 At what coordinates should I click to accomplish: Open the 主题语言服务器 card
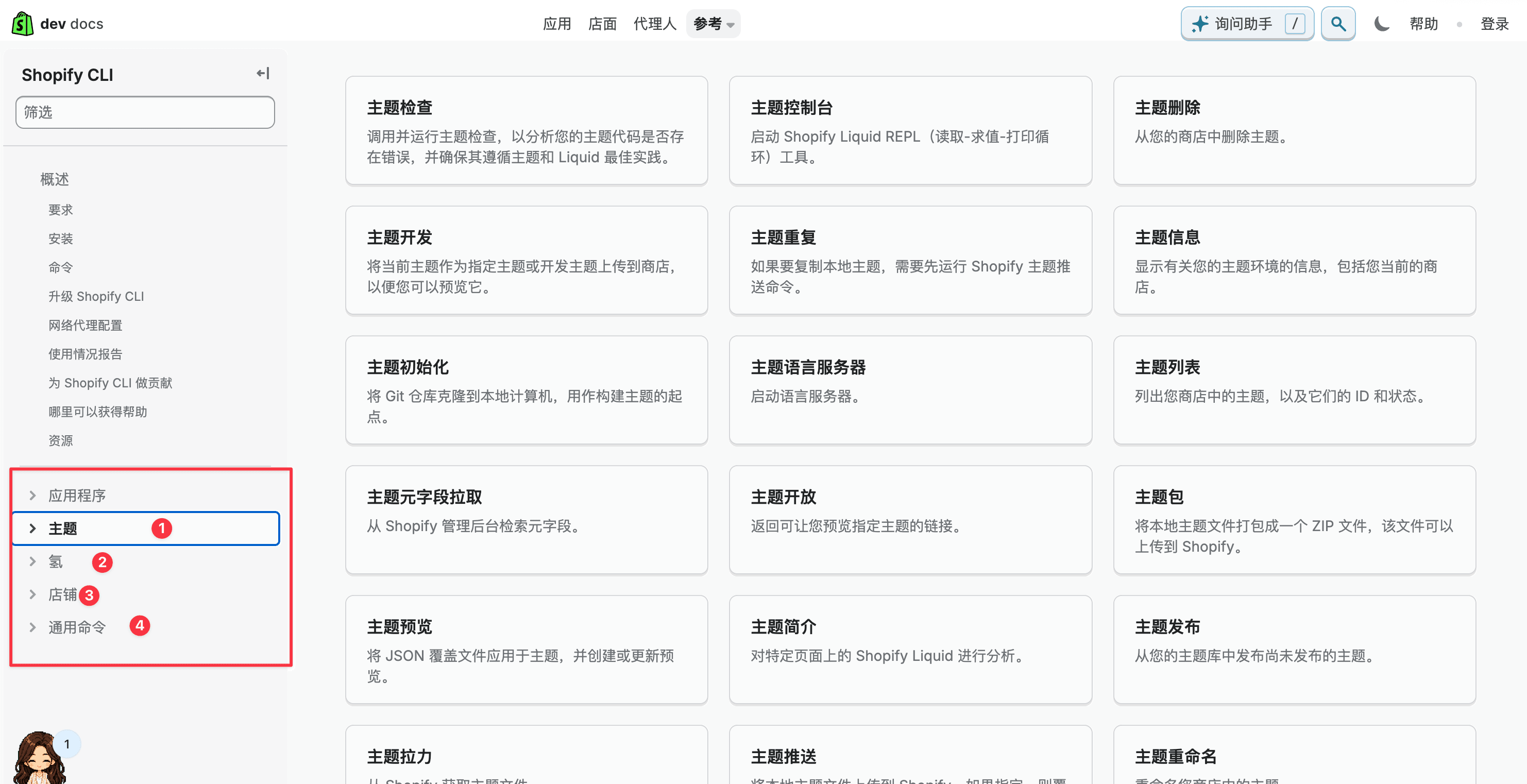point(910,390)
